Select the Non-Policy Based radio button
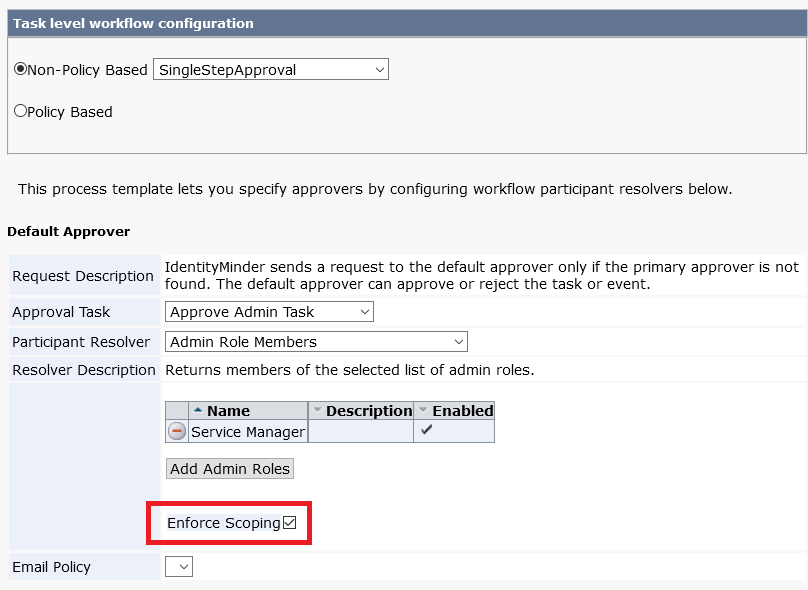808x590 pixels. [x=20, y=70]
